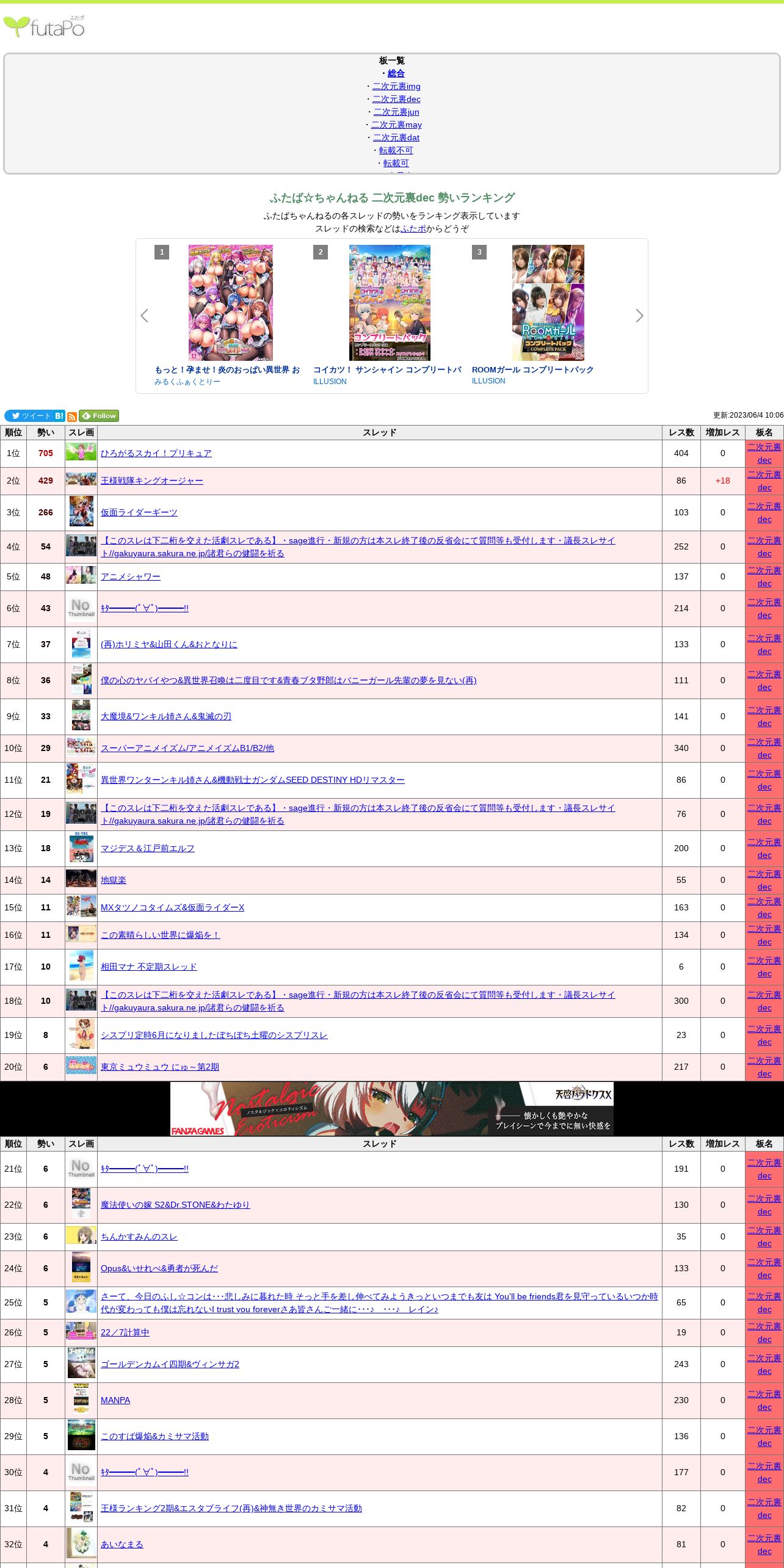Click thumbnail of 王様戦隊キングオージャー thread
784x1568 pixels.
point(81,479)
